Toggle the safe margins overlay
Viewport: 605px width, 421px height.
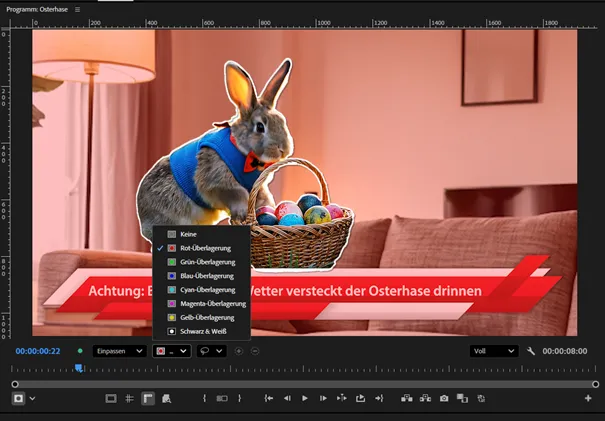click(x=111, y=398)
